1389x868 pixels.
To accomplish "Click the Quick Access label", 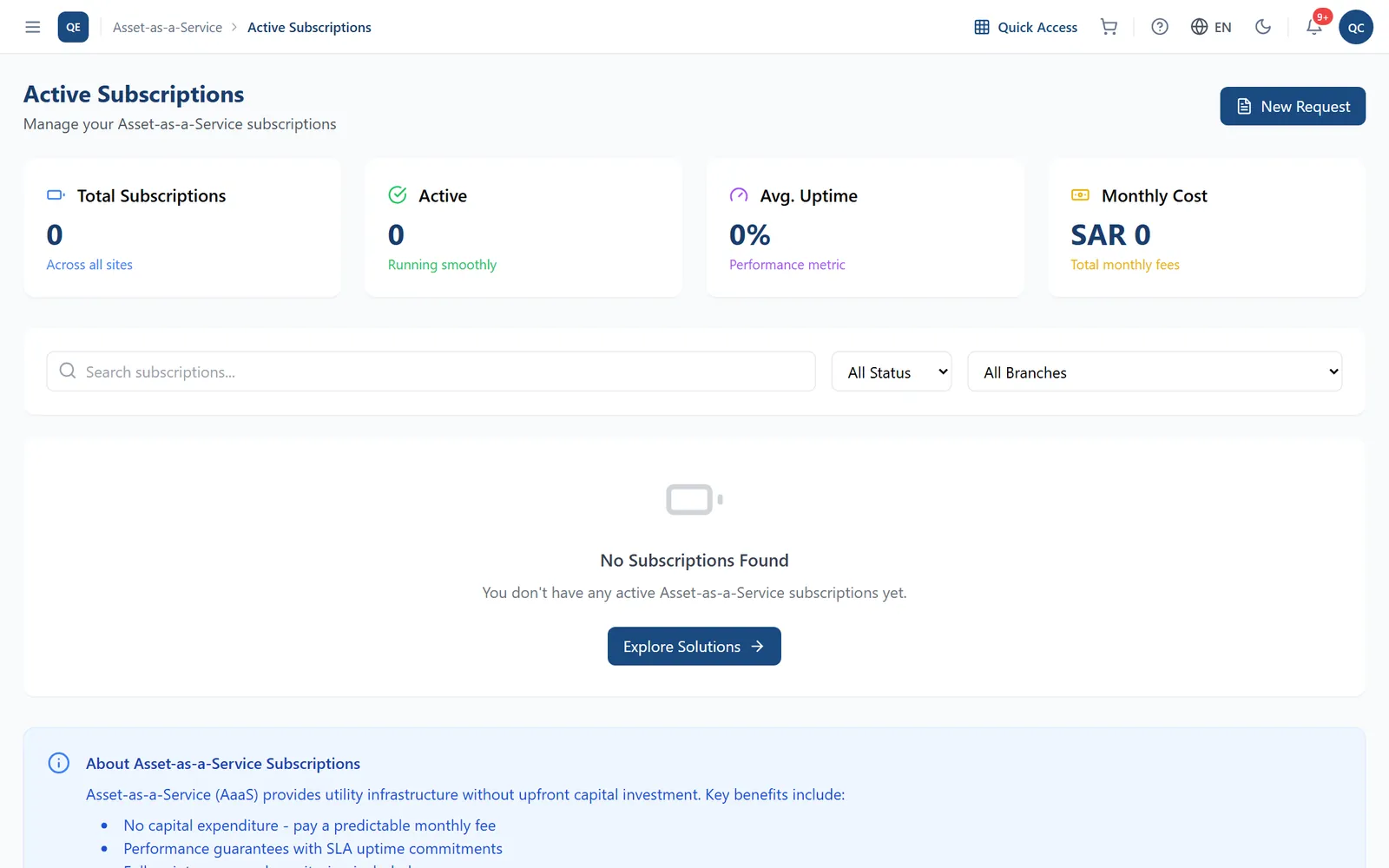I will [1037, 28].
